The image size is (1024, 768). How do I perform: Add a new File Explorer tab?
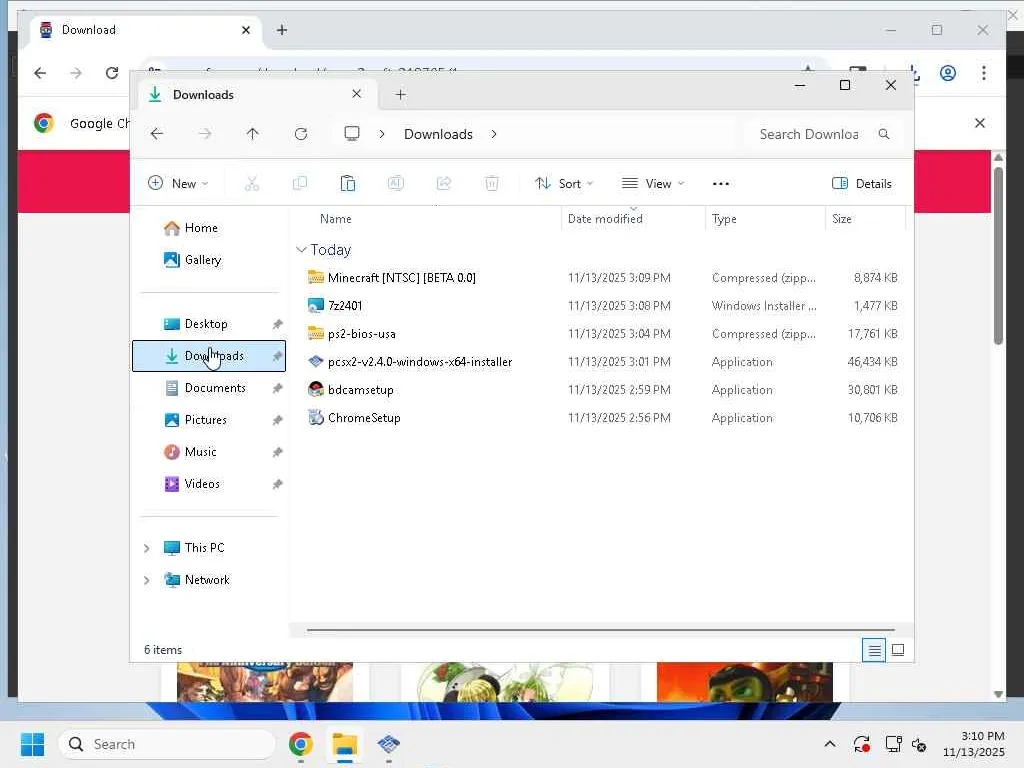(400, 95)
